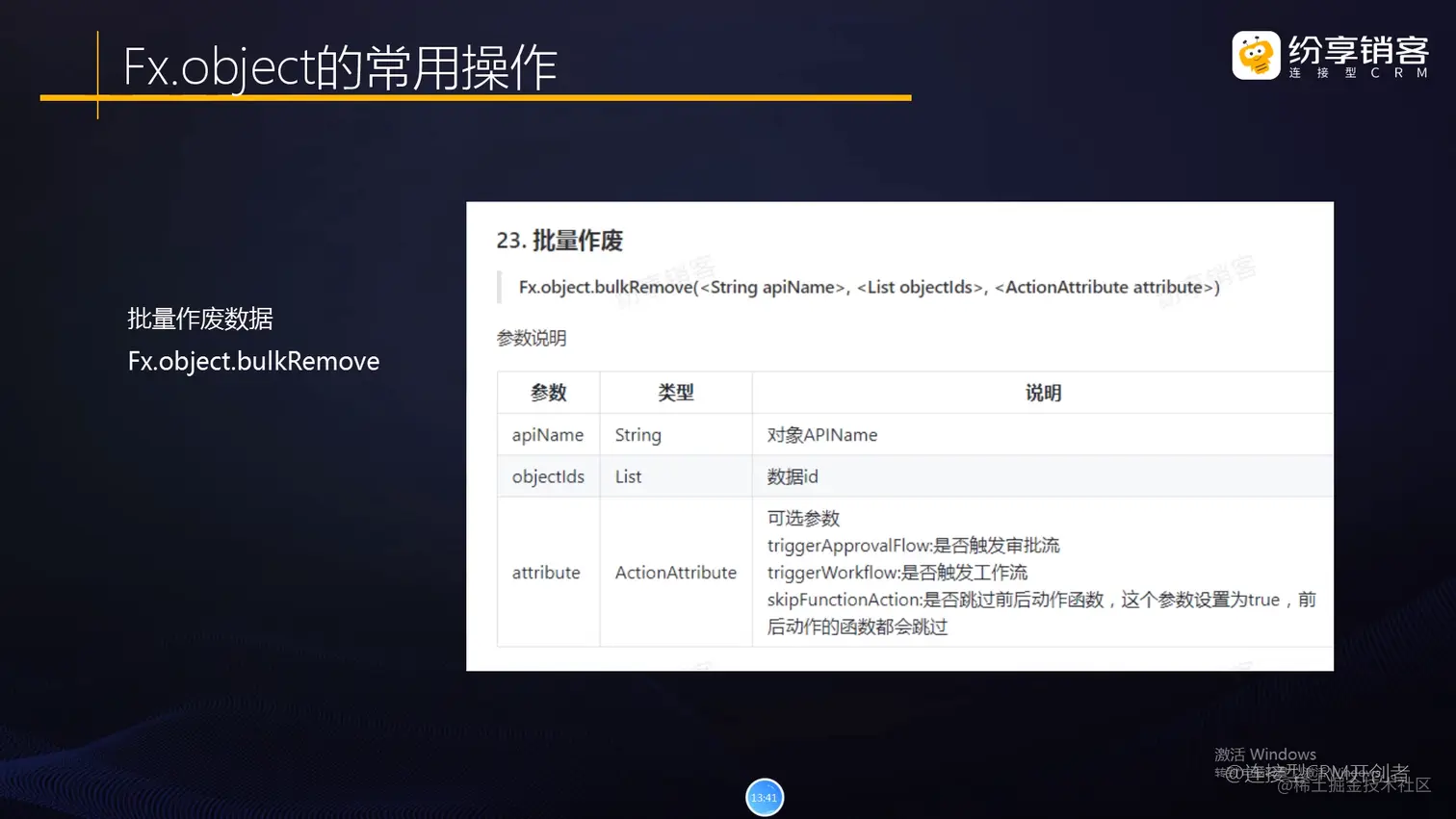Click the 可选参数 line in the description

coord(803,519)
